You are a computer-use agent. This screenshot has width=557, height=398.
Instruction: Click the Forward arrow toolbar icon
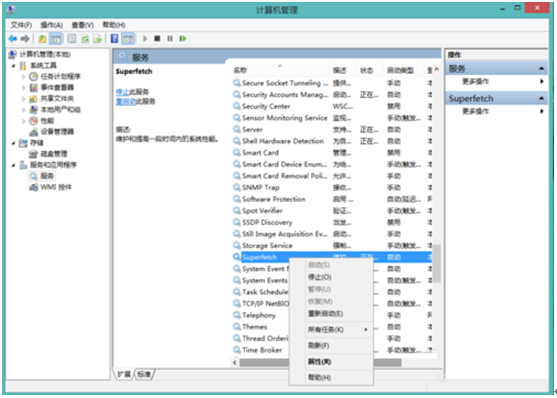[25, 38]
